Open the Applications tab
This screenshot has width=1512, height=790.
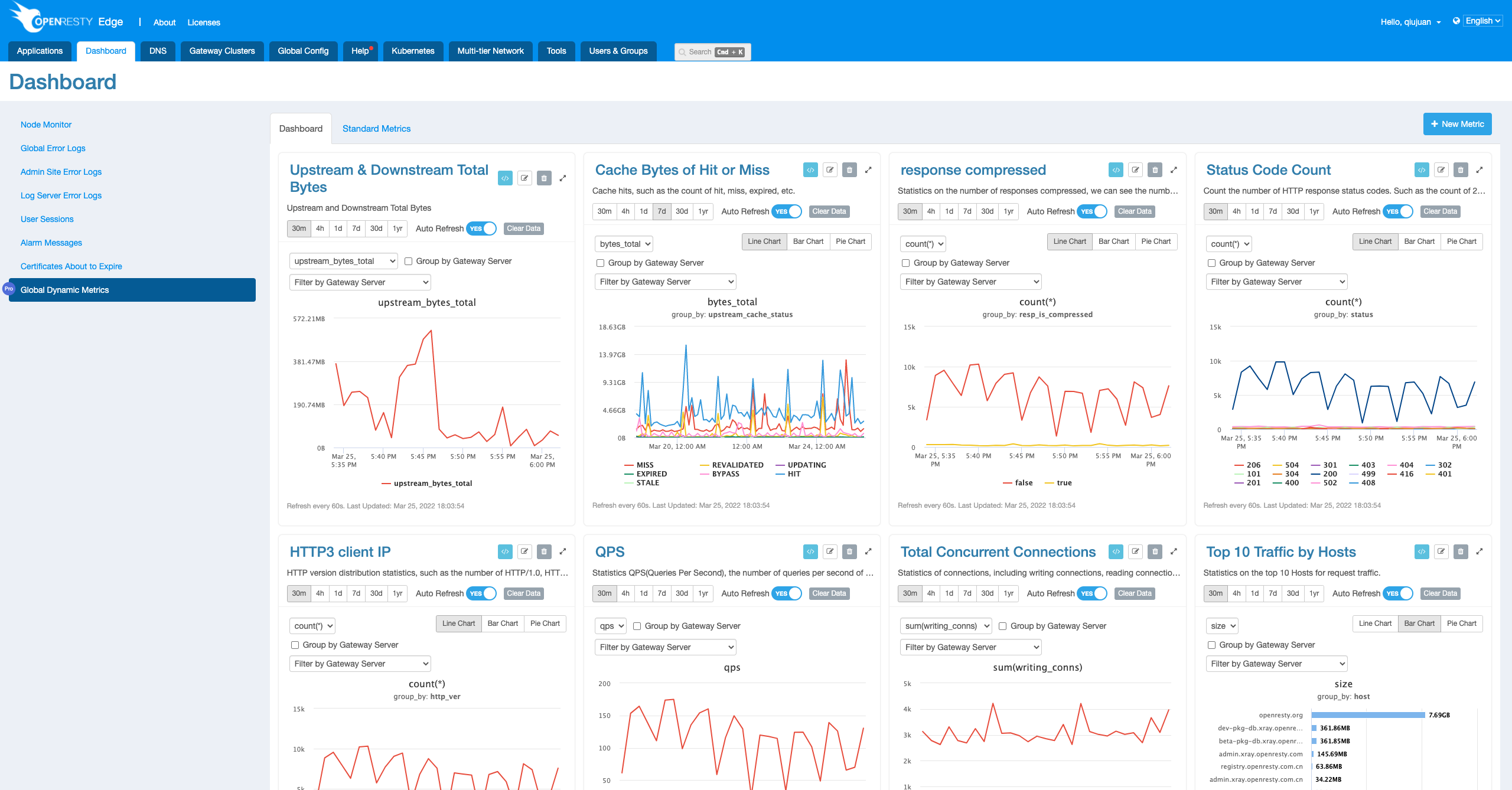pos(40,51)
